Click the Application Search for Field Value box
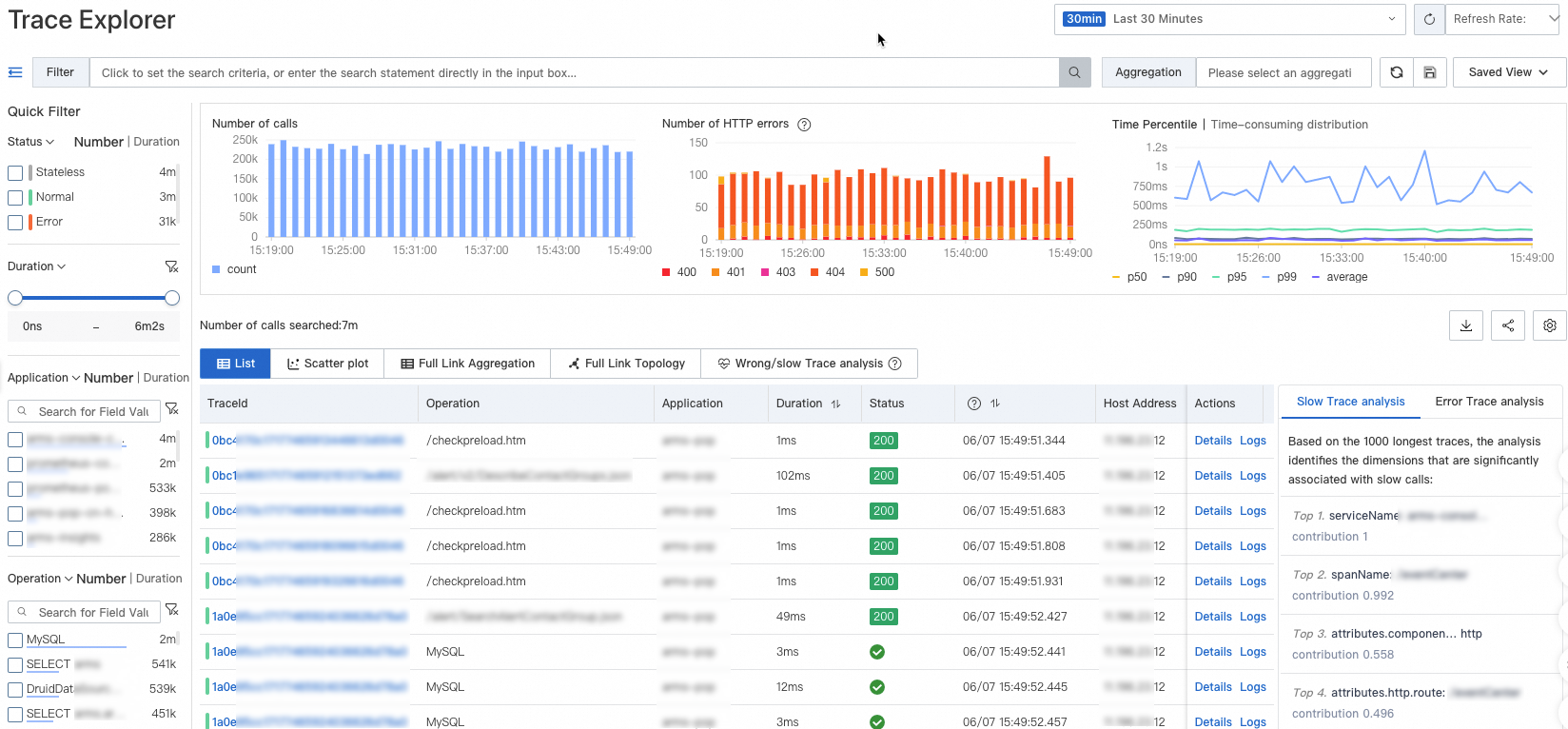 (84, 411)
